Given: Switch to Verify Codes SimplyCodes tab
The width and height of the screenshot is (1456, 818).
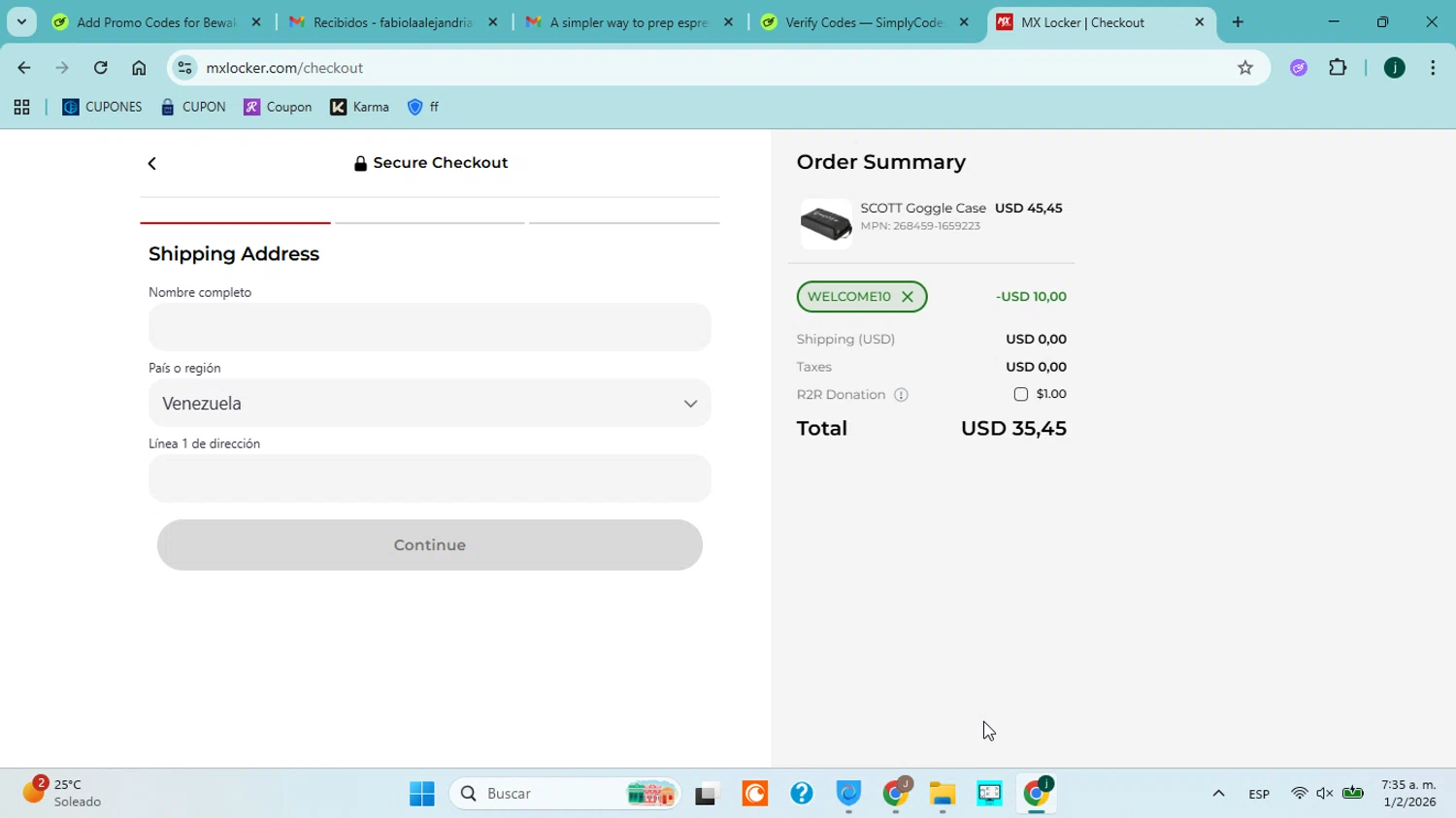Looking at the screenshot, I should [x=864, y=22].
